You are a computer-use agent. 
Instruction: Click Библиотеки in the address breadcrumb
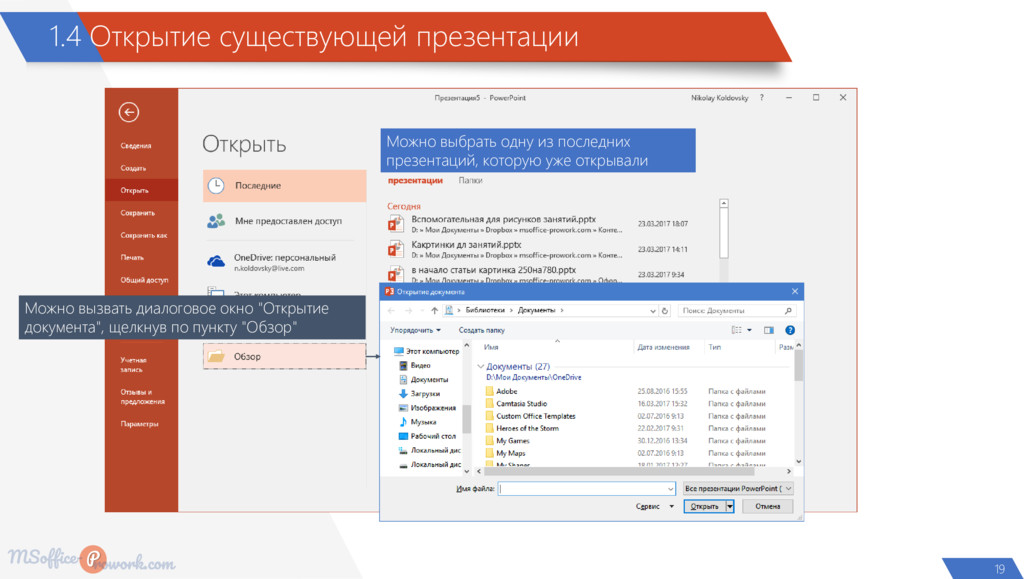click(485, 310)
